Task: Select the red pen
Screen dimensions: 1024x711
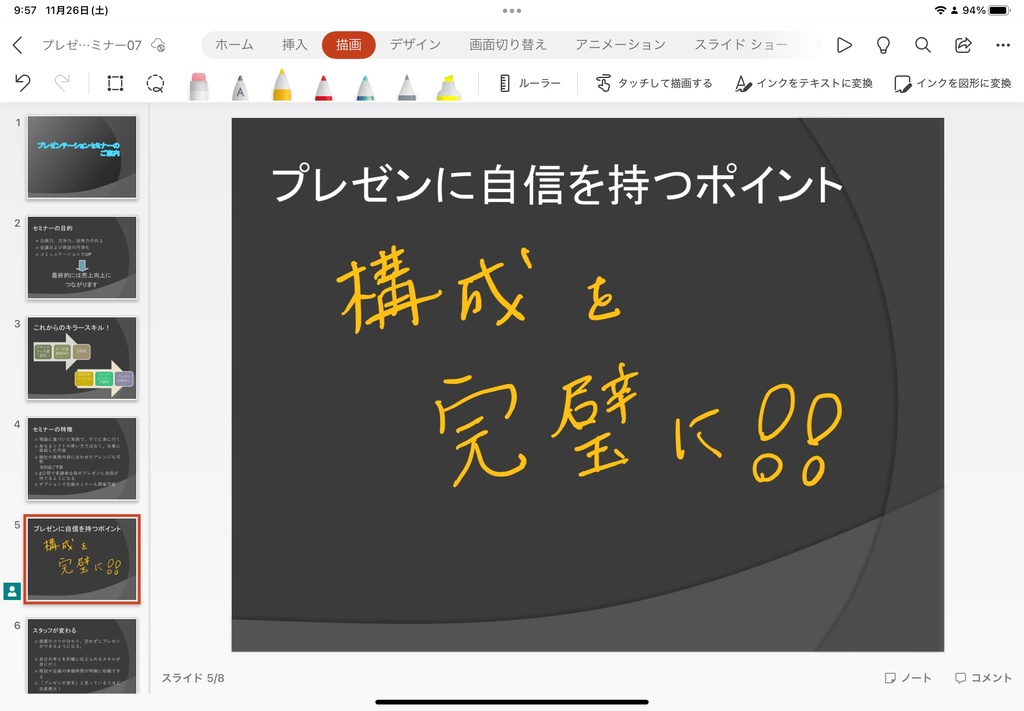Action: [x=323, y=87]
